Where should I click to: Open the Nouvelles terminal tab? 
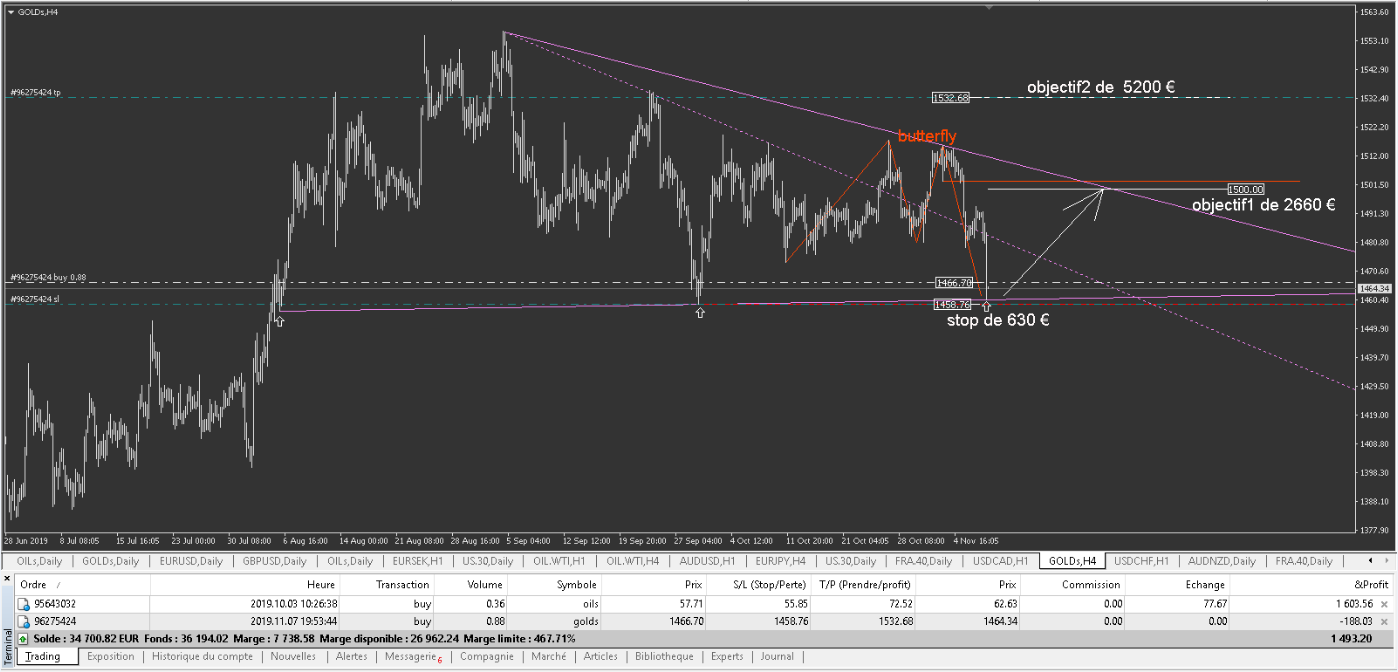[293, 657]
